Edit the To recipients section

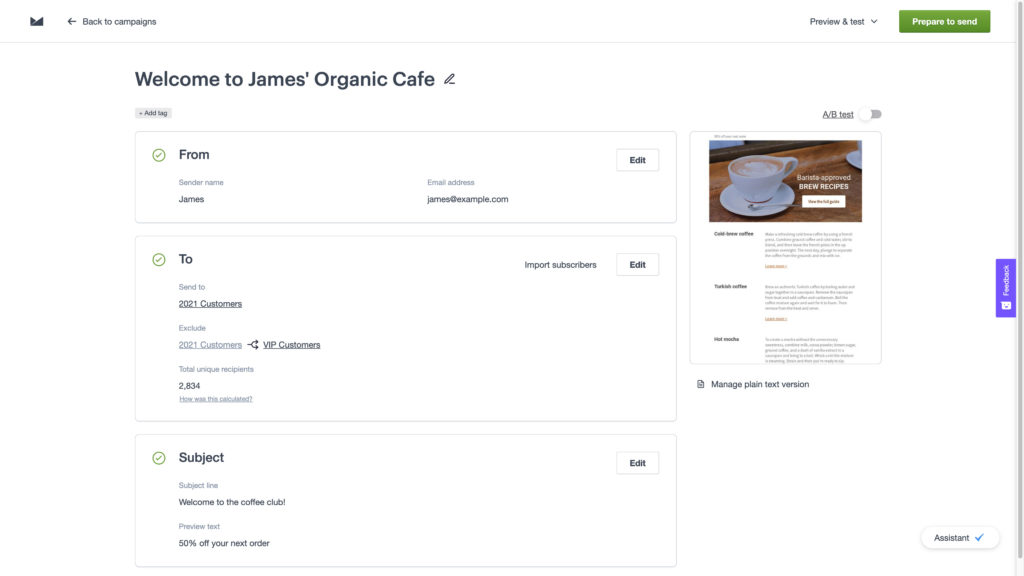pyautogui.click(x=637, y=265)
